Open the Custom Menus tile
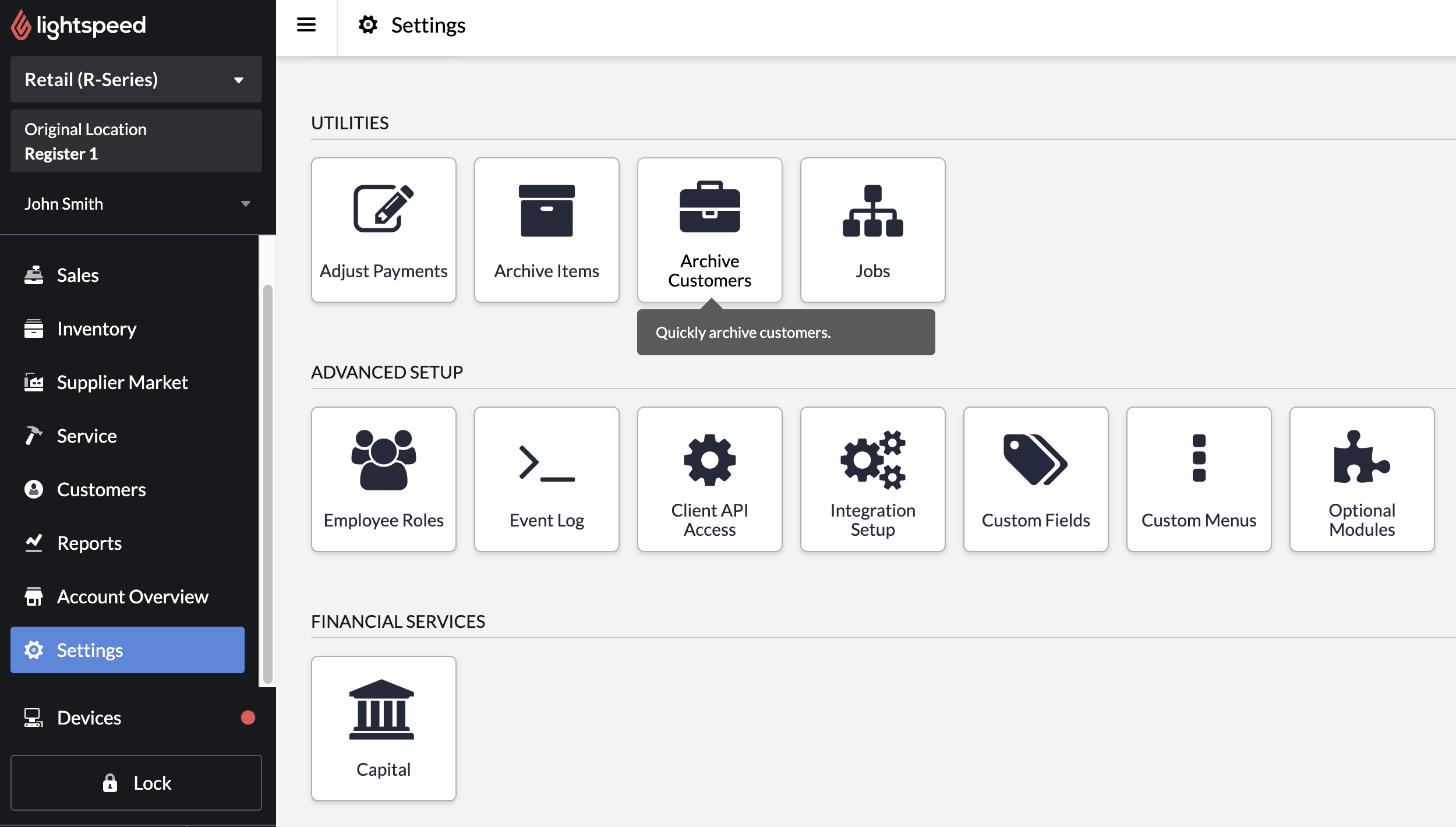This screenshot has width=1456, height=827. click(x=1199, y=479)
